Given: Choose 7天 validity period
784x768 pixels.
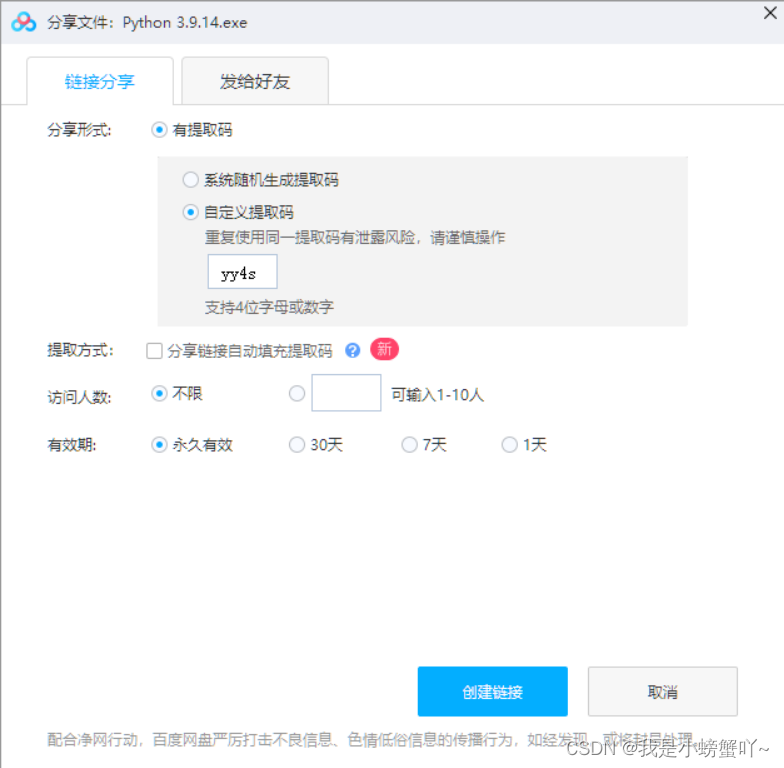Looking at the screenshot, I should (x=410, y=444).
